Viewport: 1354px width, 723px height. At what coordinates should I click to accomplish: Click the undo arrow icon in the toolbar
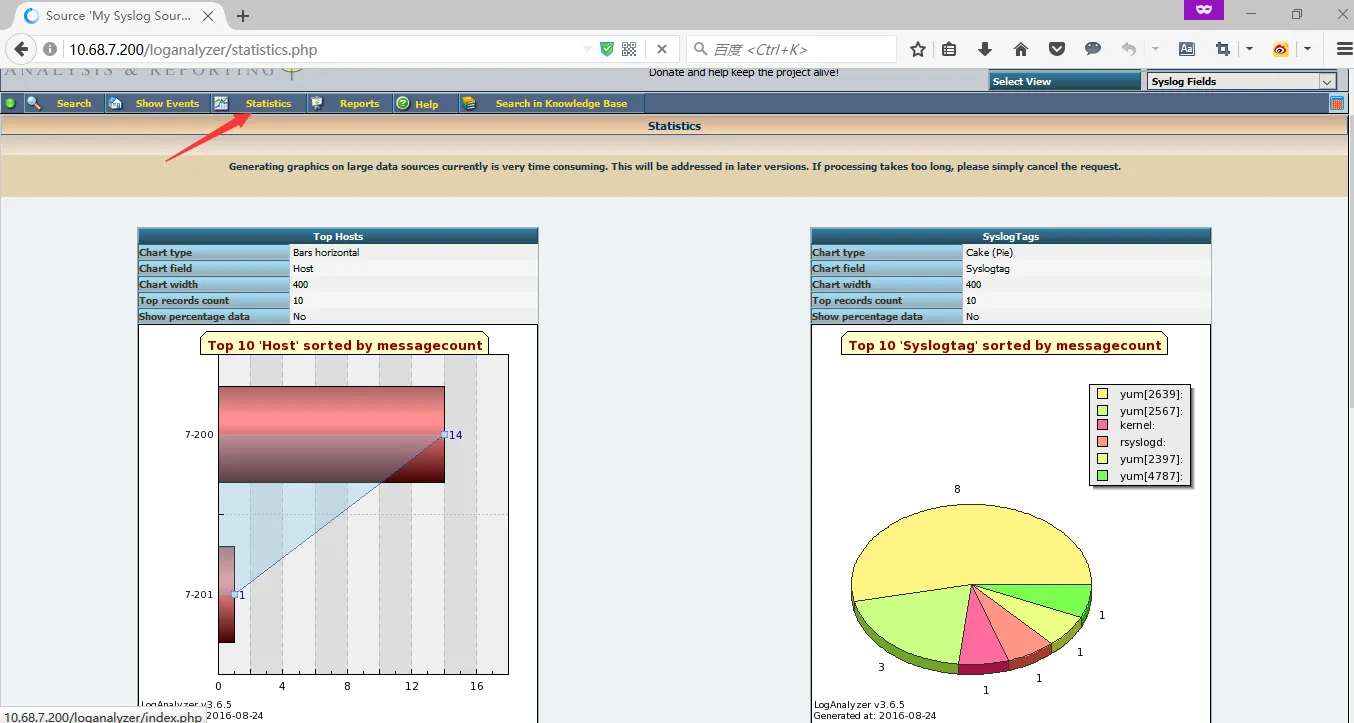coord(1129,49)
